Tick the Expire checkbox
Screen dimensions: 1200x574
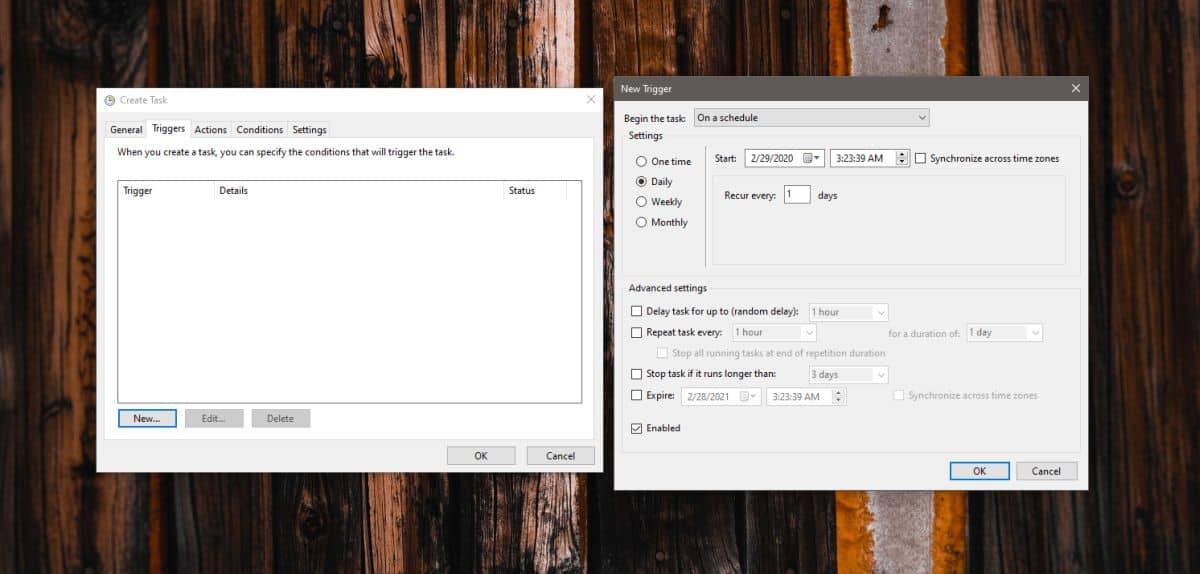click(637, 396)
